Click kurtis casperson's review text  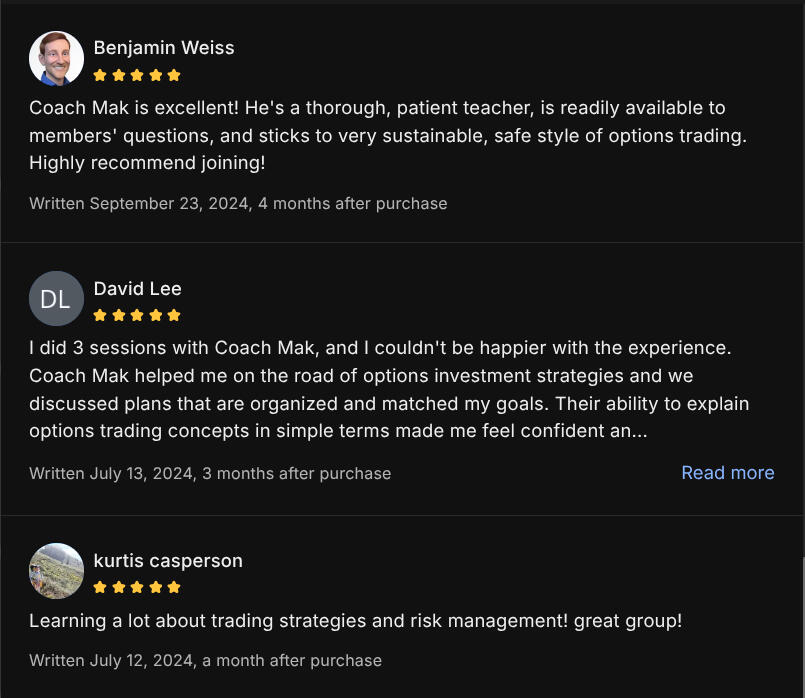pyautogui.click(x=355, y=621)
